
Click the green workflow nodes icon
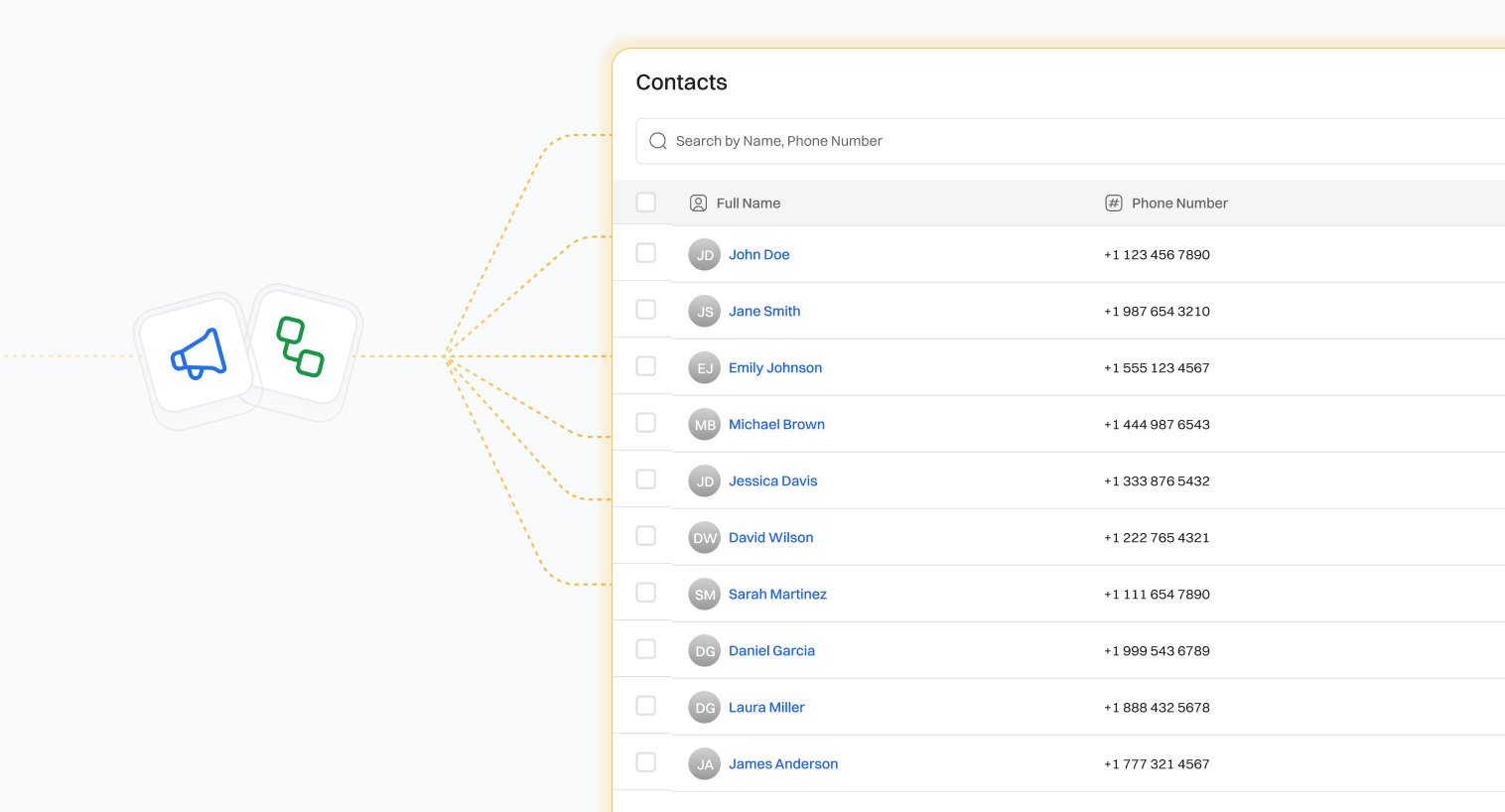(x=301, y=346)
